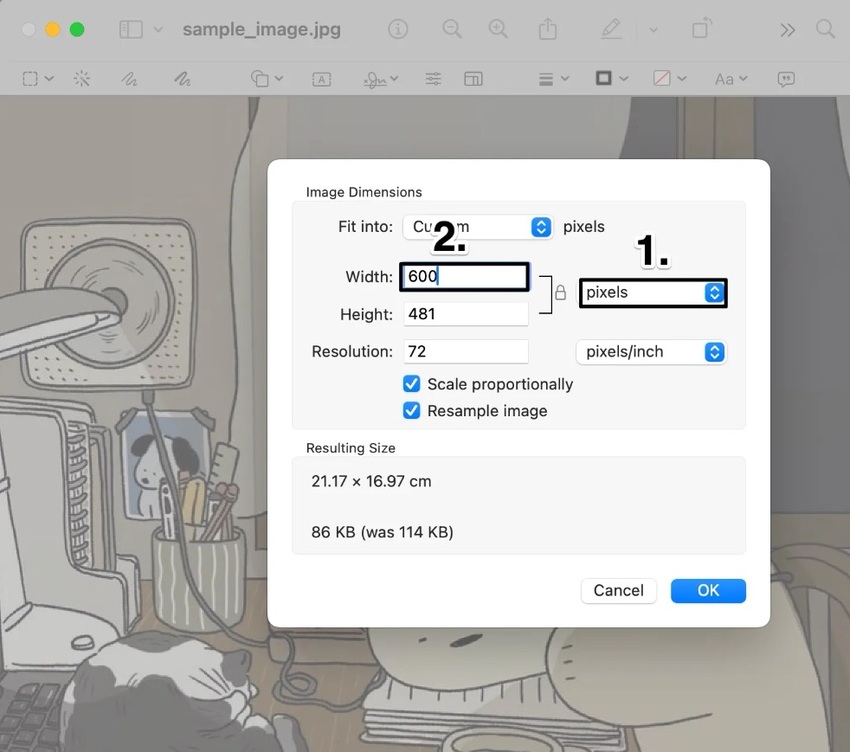Open the Search magnifier icon
Screen dimensions: 850x752
[825, 29]
